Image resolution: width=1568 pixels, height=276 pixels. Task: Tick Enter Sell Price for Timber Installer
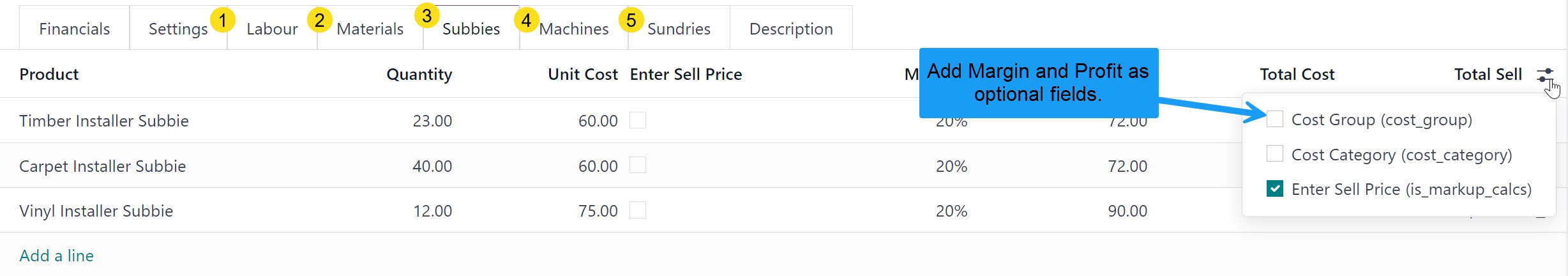[x=638, y=120]
